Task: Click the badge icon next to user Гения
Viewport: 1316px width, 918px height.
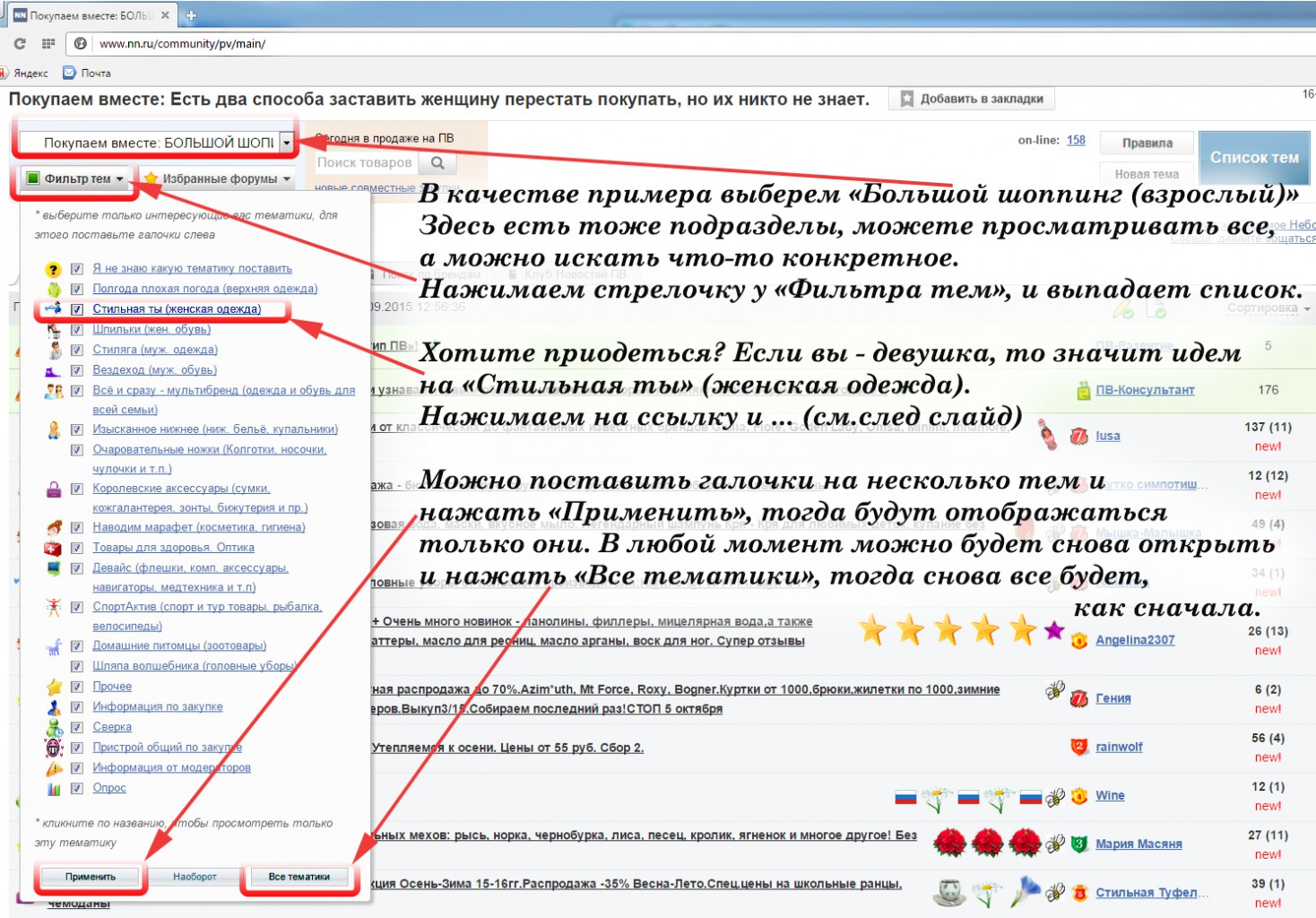Action: point(1079,698)
